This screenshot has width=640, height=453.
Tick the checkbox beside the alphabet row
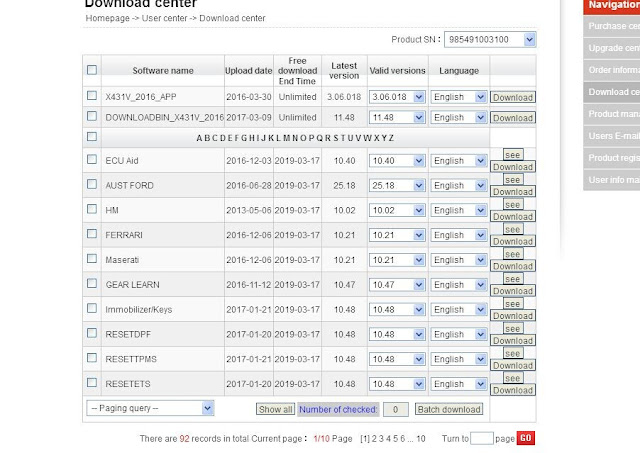tap(92, 136)
